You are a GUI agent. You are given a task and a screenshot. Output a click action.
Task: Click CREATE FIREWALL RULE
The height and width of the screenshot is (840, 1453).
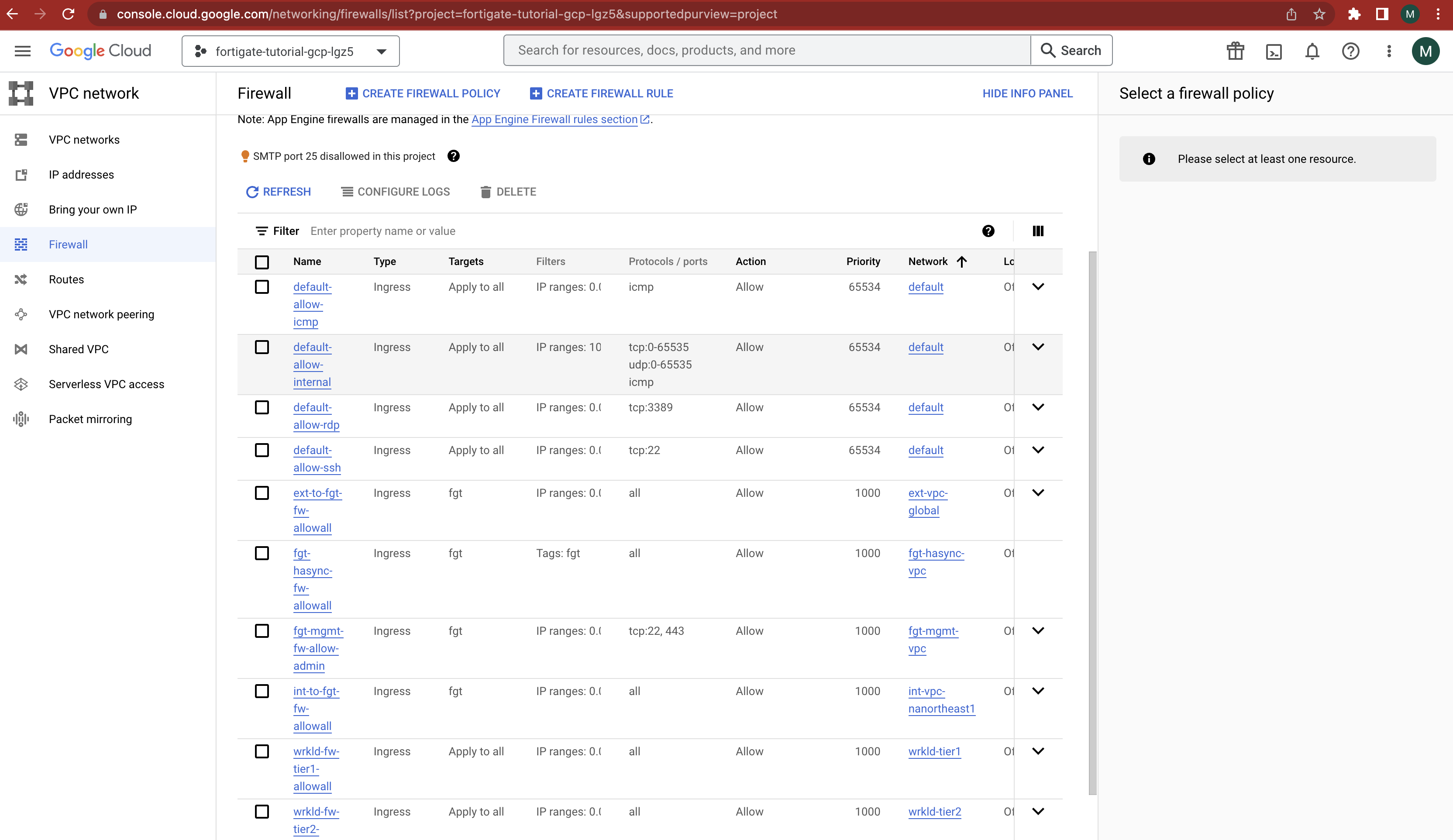click(601, 93)
